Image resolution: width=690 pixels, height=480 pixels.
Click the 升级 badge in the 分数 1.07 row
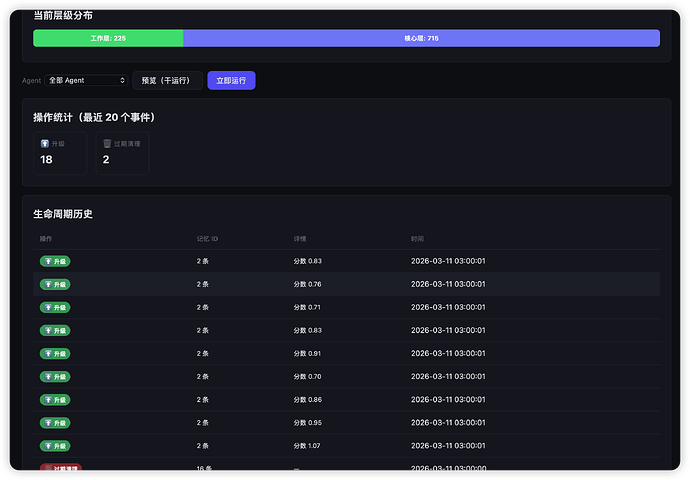(x=55, y=446)
